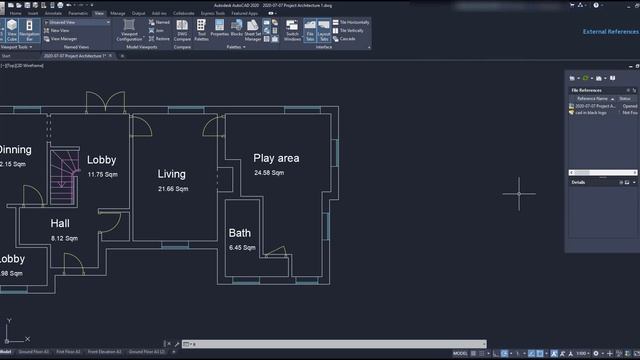Screen dimensions: 640x360
Task: Open the Featured Apps ribbon tab
Action: click(x=244, y=13)
